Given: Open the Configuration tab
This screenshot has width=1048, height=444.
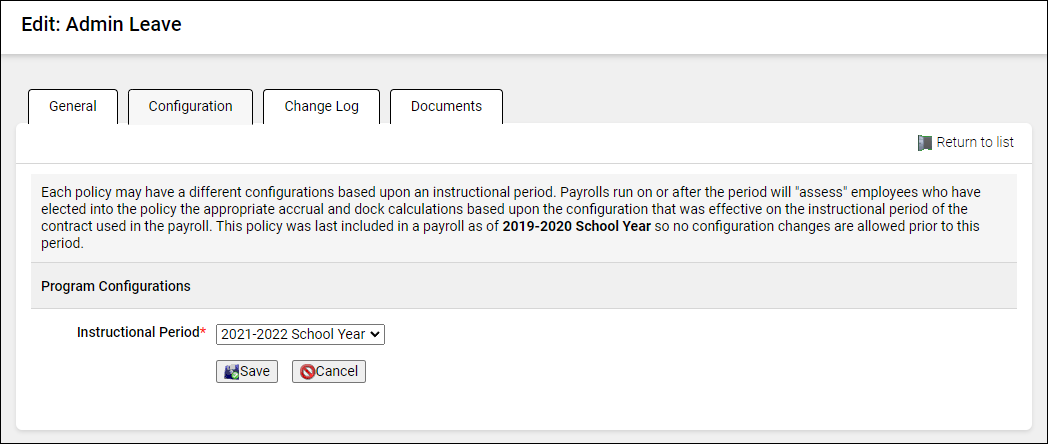Looking at the screenshot, I should 190,106.
